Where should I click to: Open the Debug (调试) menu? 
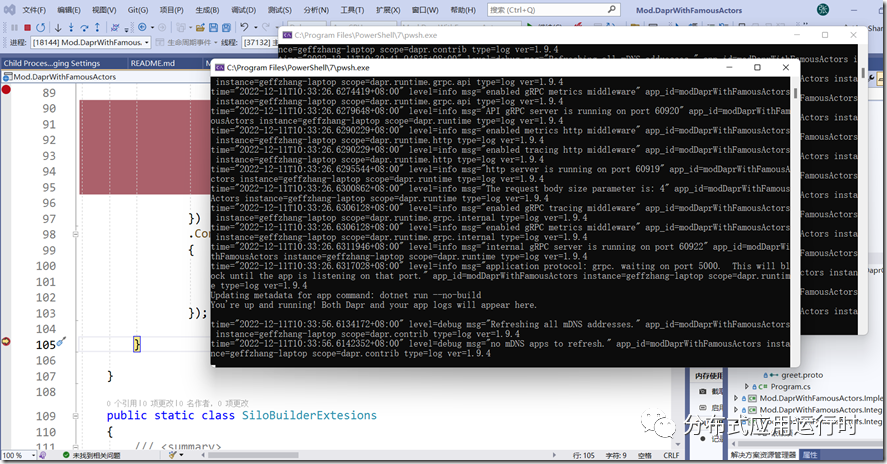[x=243, y=10]
